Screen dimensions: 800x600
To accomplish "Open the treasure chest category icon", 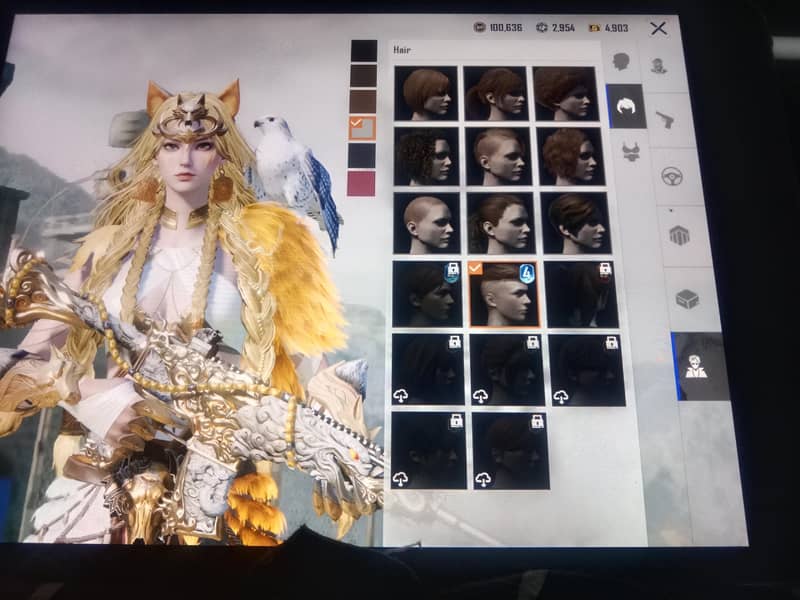I will click(x=687, y=299).
